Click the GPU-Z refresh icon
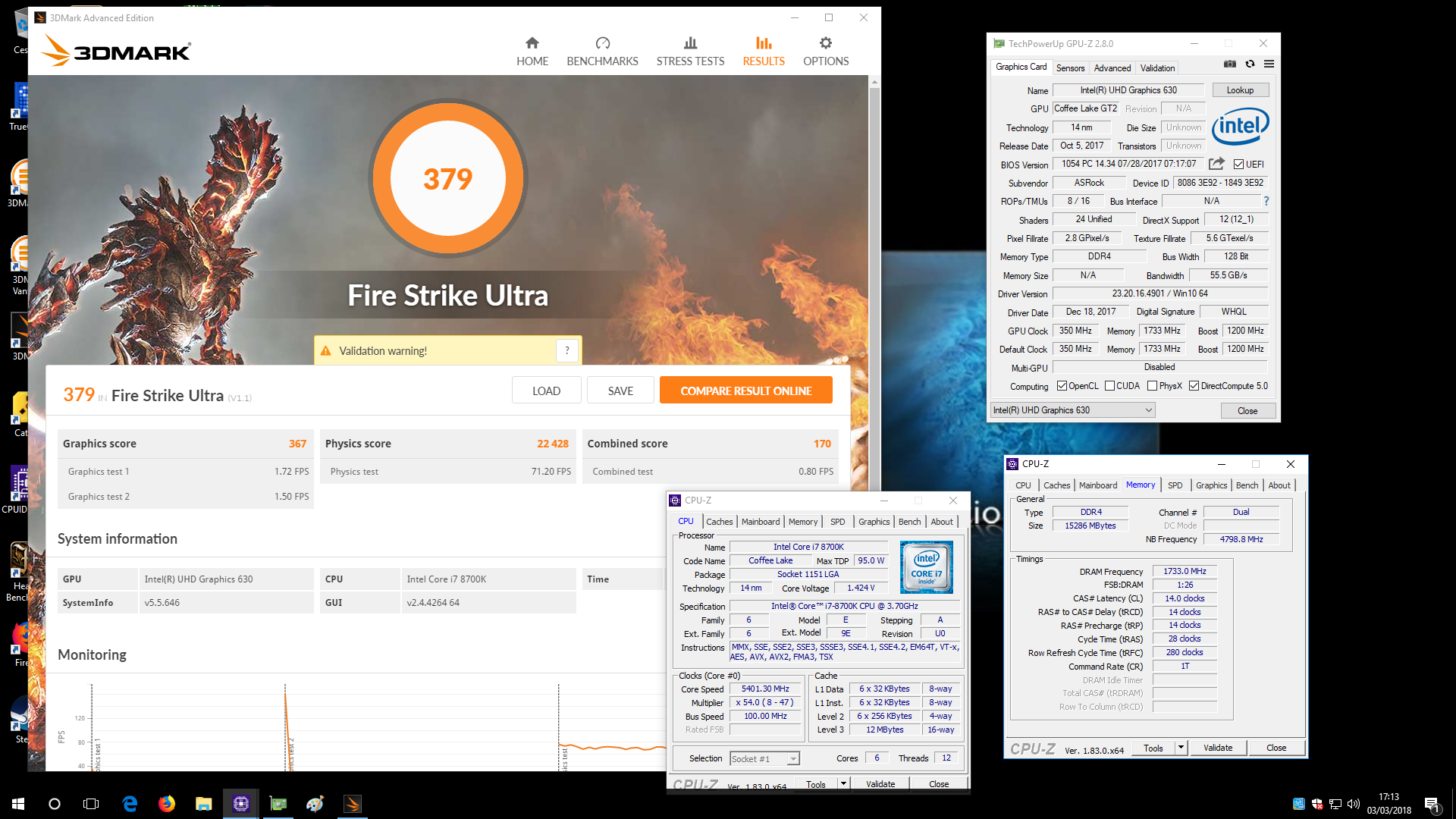This screenshot has height=819, width=1456. (x=1250, y=64)
